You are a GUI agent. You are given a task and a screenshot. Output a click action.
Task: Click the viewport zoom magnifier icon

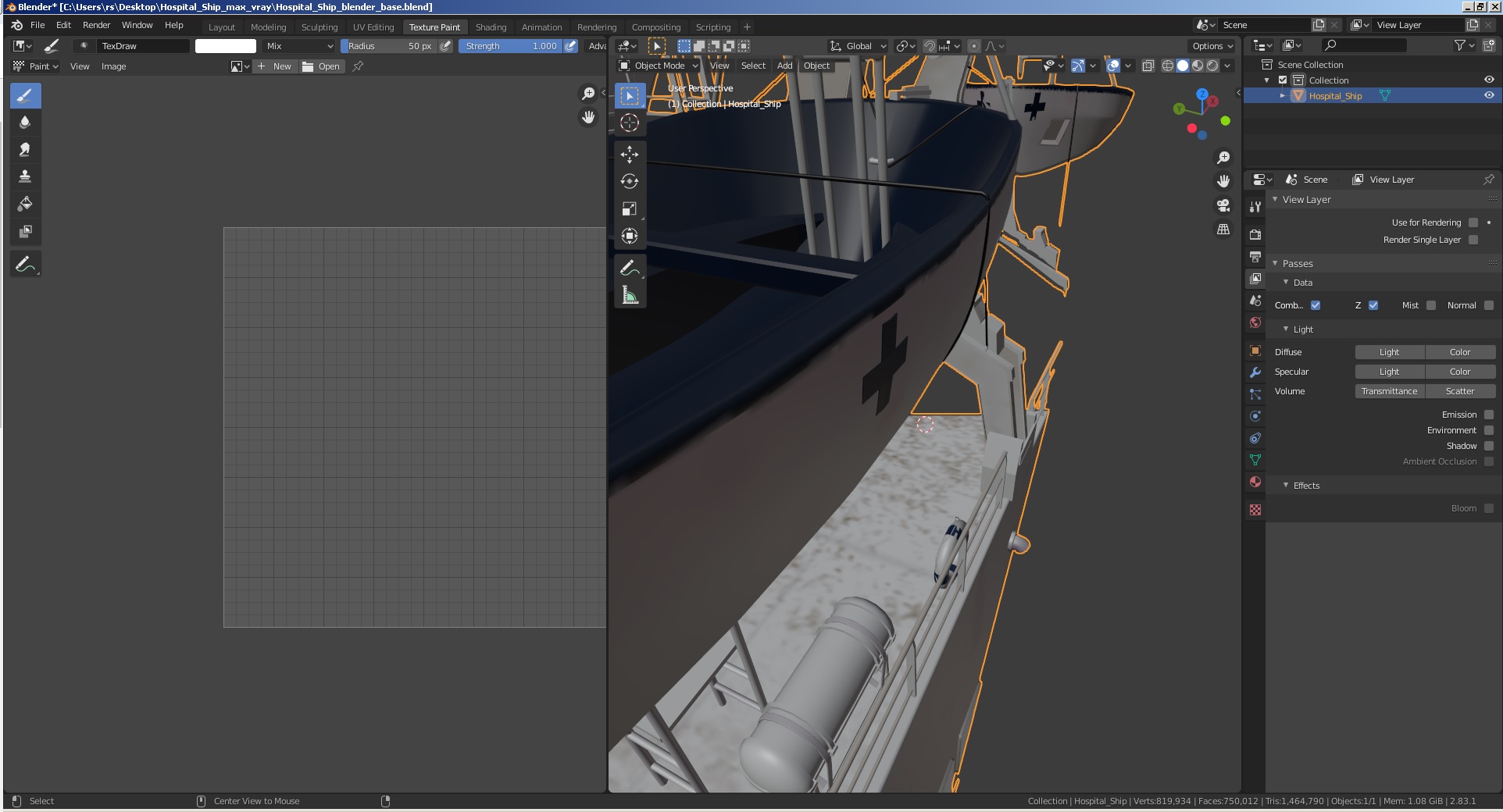[1223, 158]
